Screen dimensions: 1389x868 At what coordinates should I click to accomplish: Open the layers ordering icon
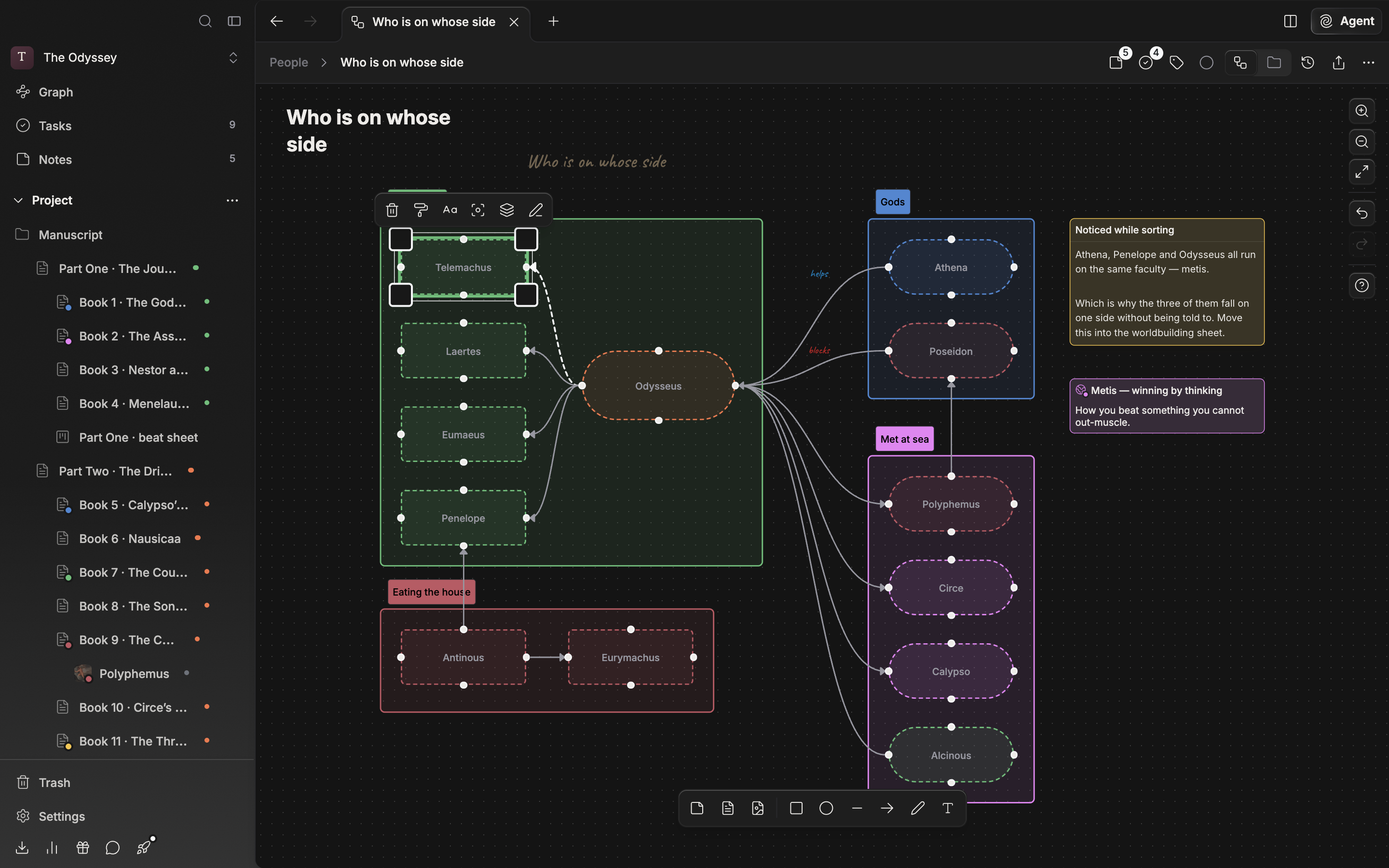pos(507,210)
